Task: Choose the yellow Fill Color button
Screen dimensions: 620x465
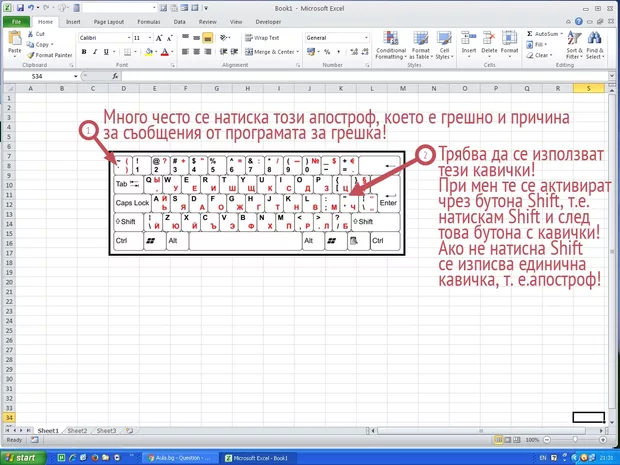Action: [149, 52]
